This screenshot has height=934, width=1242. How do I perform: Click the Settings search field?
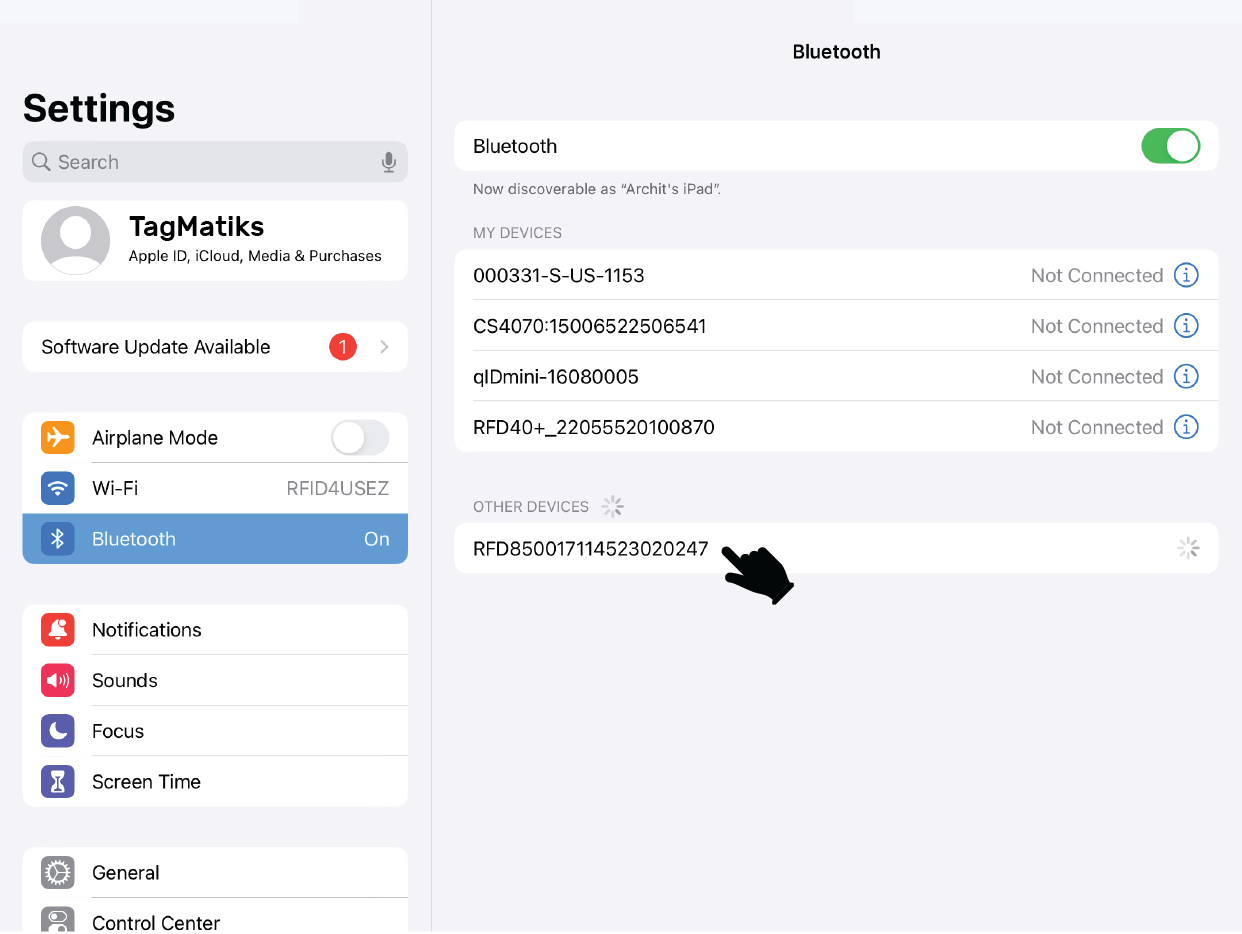click(200, 162)
